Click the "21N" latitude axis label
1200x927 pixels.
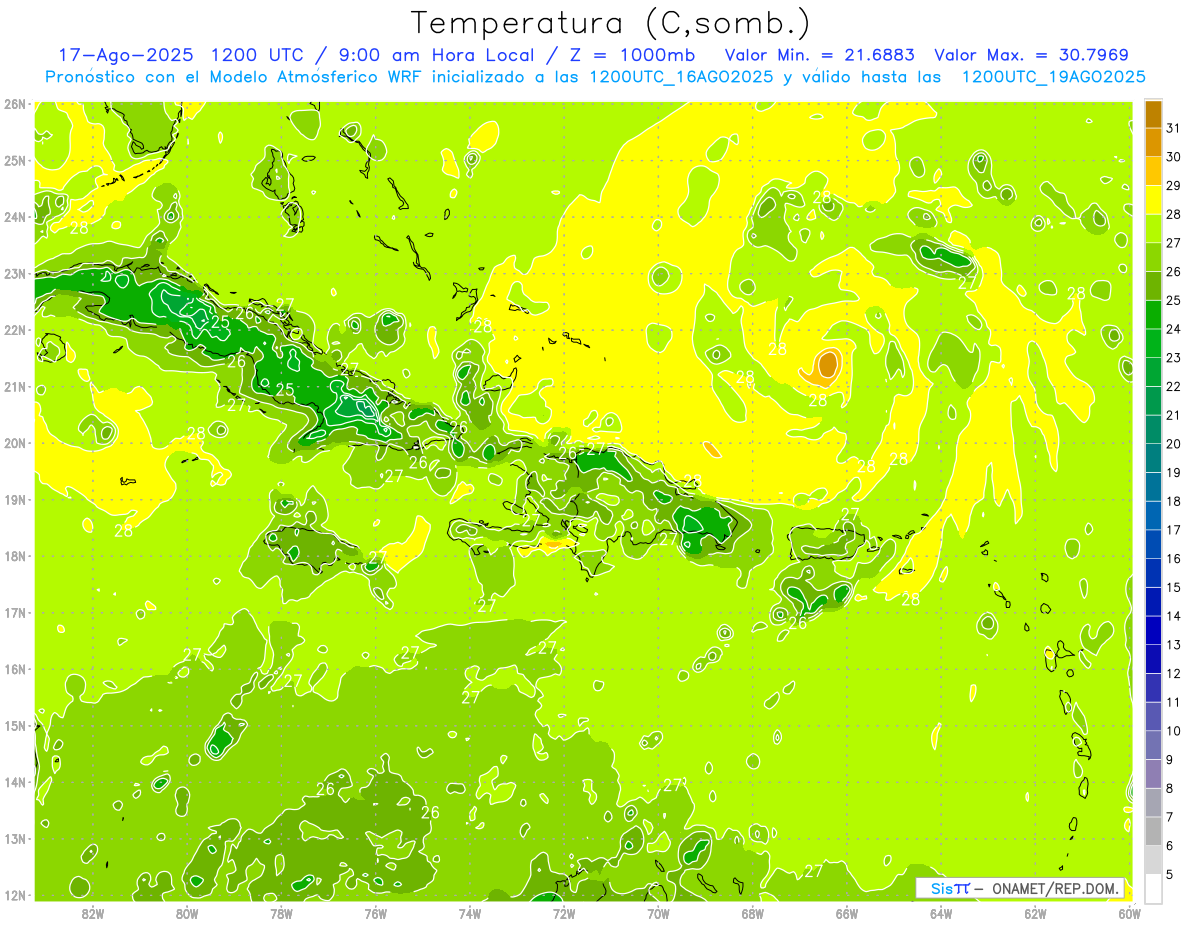14,387
